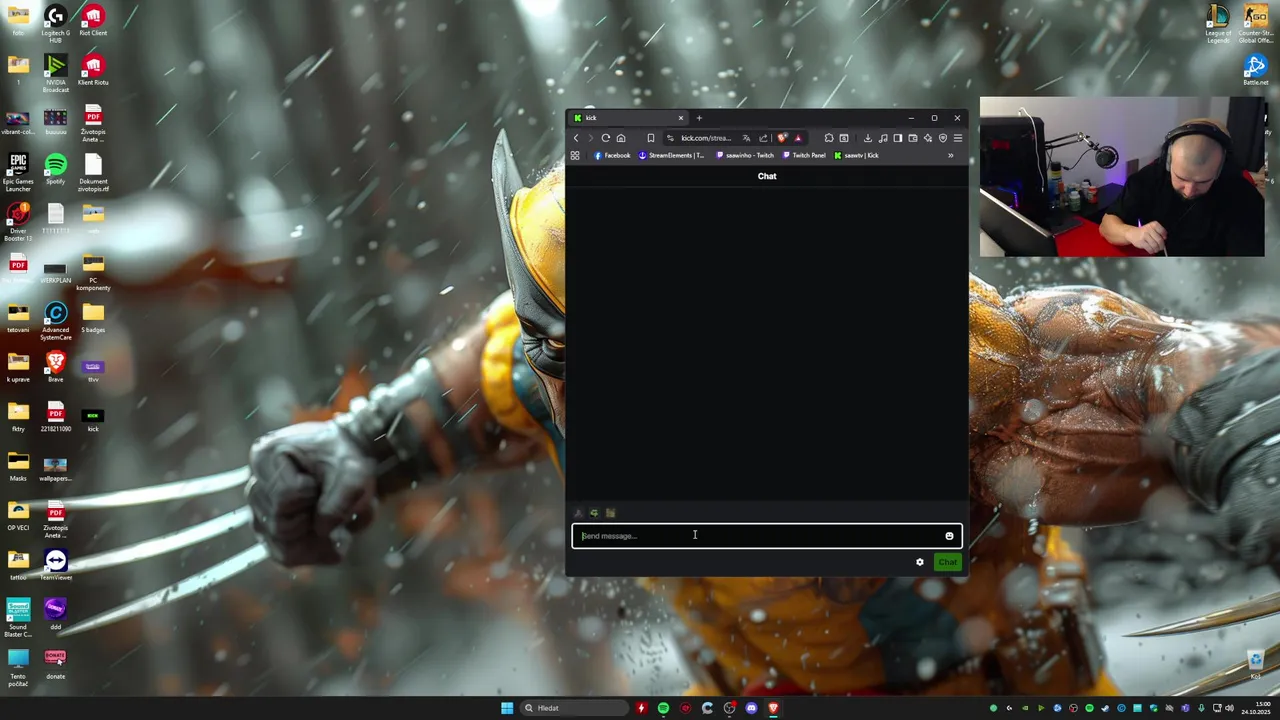Viewport: 1280px width, 720px height.
Task: Click the share icon in the address bar
Action: tap(763, 138)
